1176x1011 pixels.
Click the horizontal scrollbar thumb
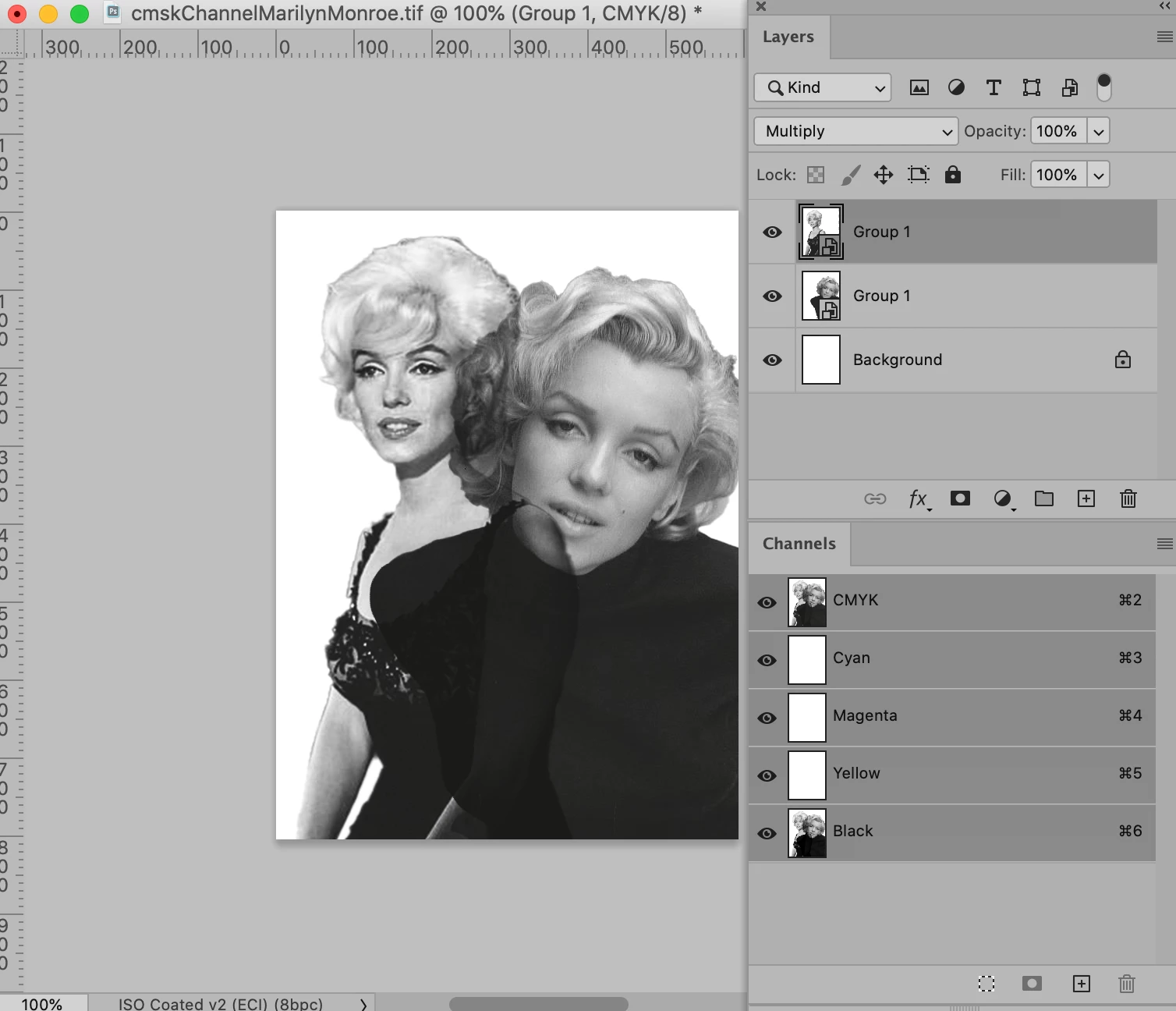(x=539, y=1003)
